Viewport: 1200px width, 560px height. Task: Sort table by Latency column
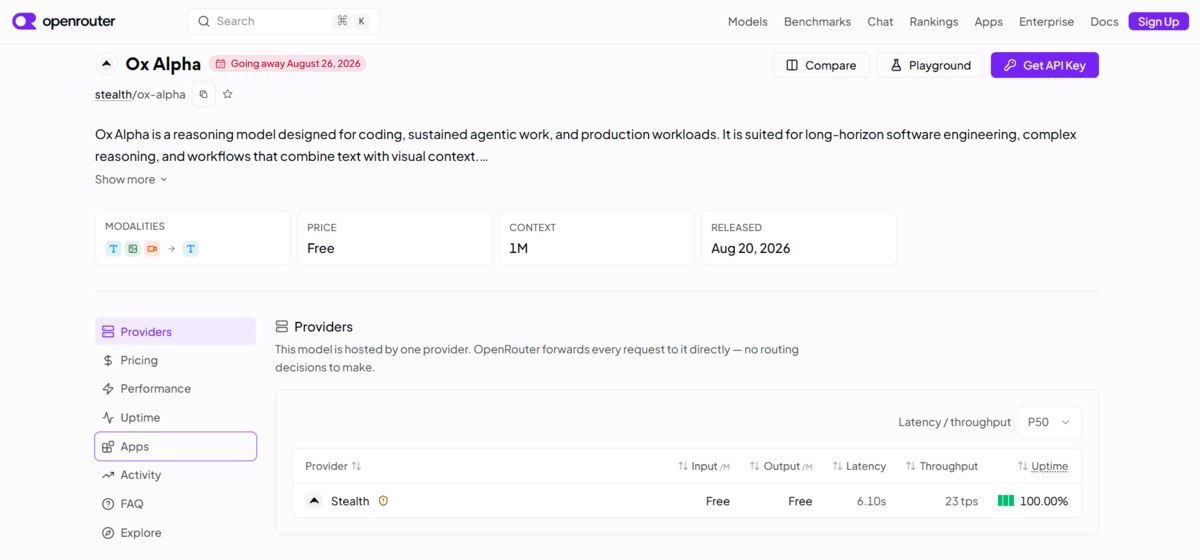859,466
